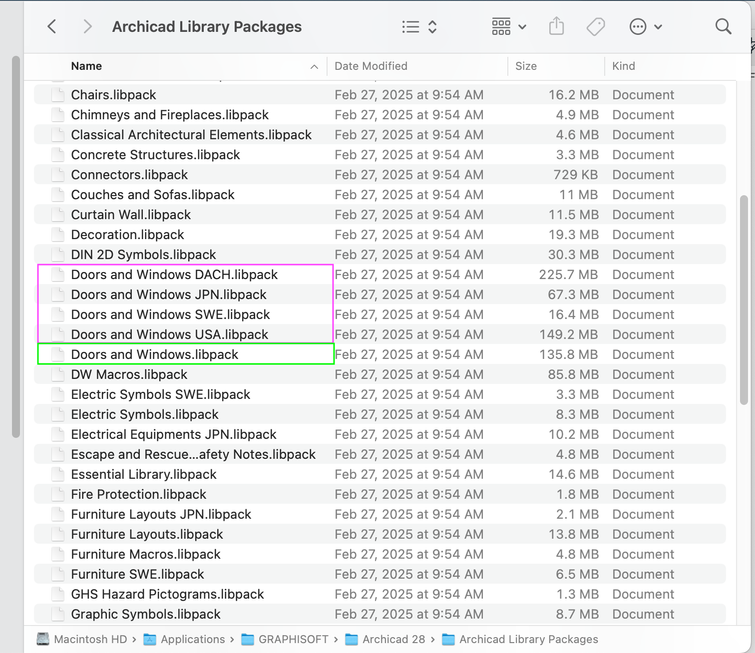The image size is (755, 653).
Task: Click the Share icon in toolbar
Action: (556, 26)
